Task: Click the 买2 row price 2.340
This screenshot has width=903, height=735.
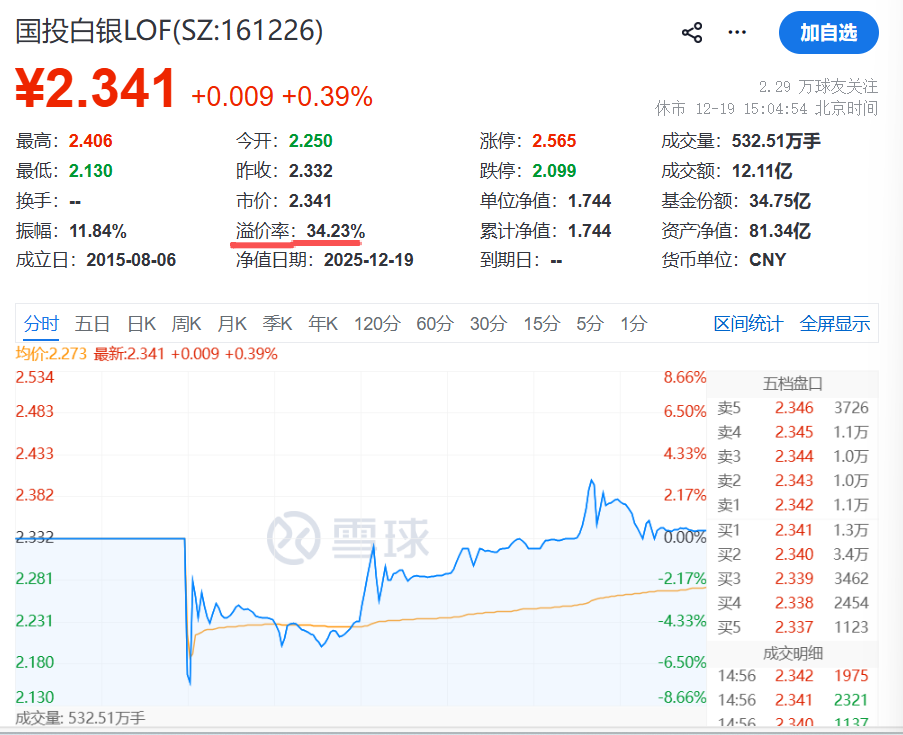Action: pyautogui.click(x=794, y=554)
